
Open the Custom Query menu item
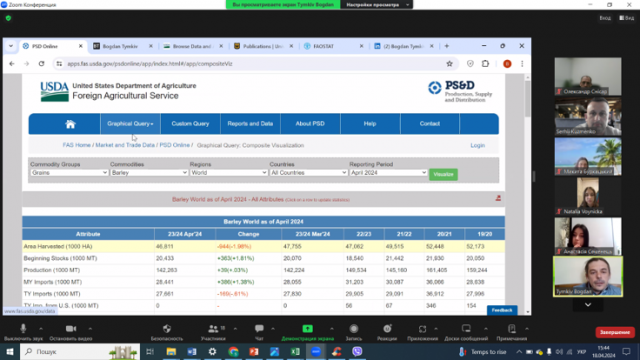tap(190, 124)
